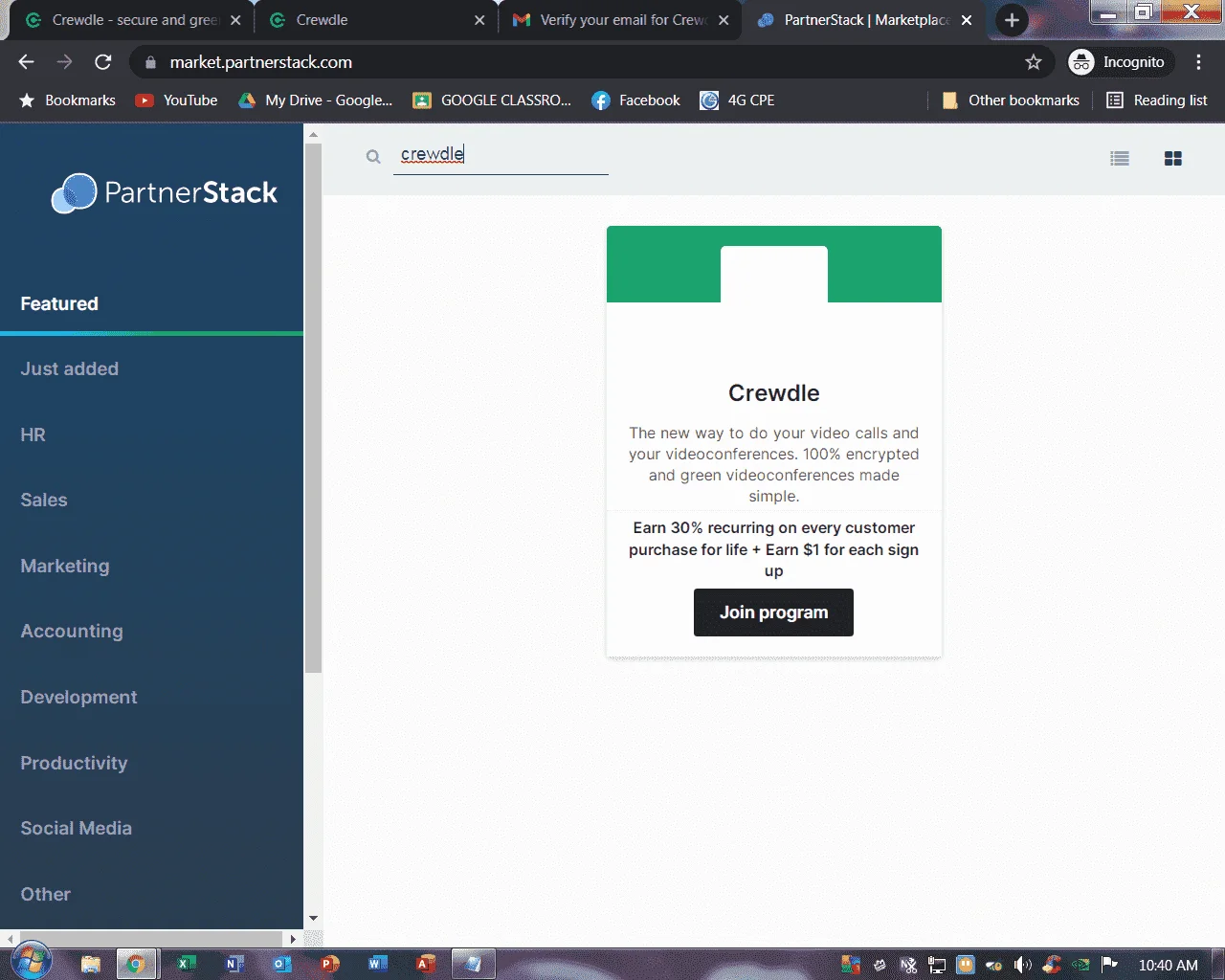Select the Just added category
Image resolution: width=1225 pixels, height=980 pixels.
pos(70,369)
